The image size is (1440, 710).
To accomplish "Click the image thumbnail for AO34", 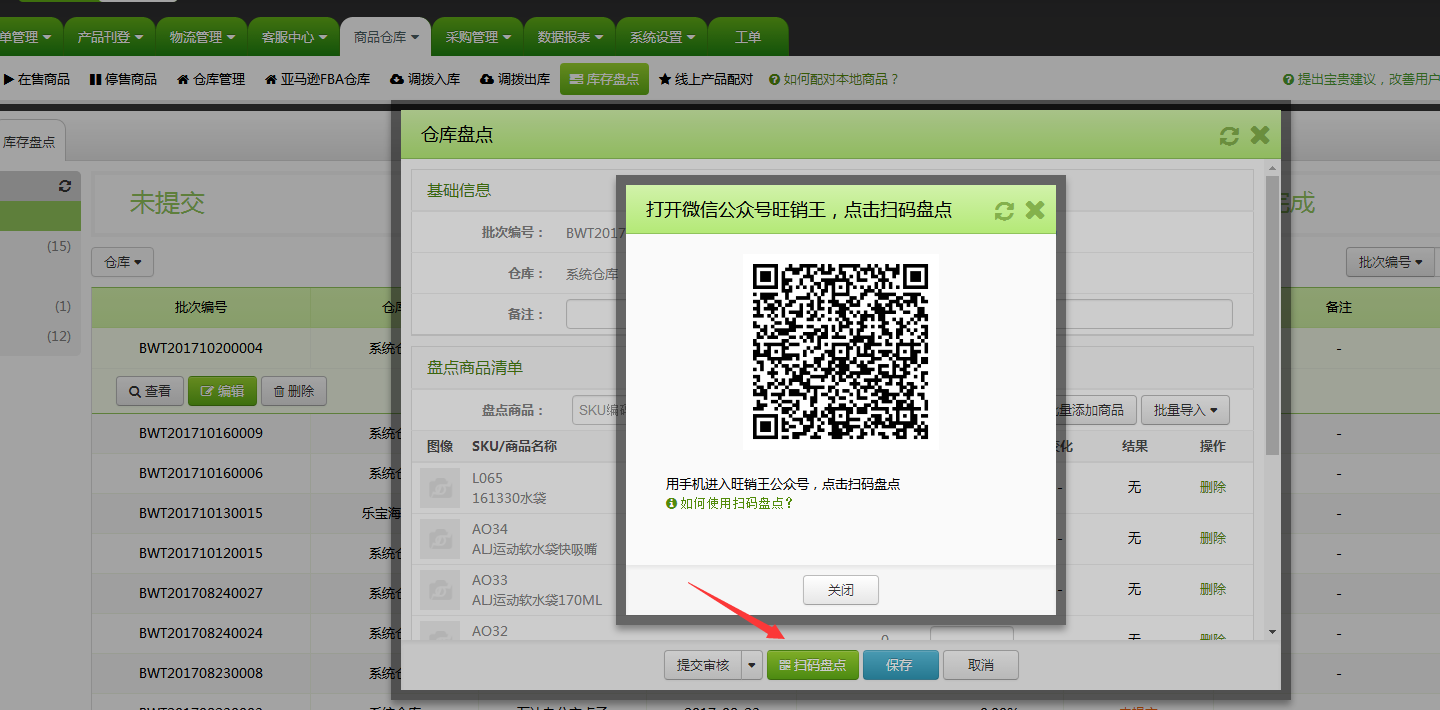I will pos(439,539).
